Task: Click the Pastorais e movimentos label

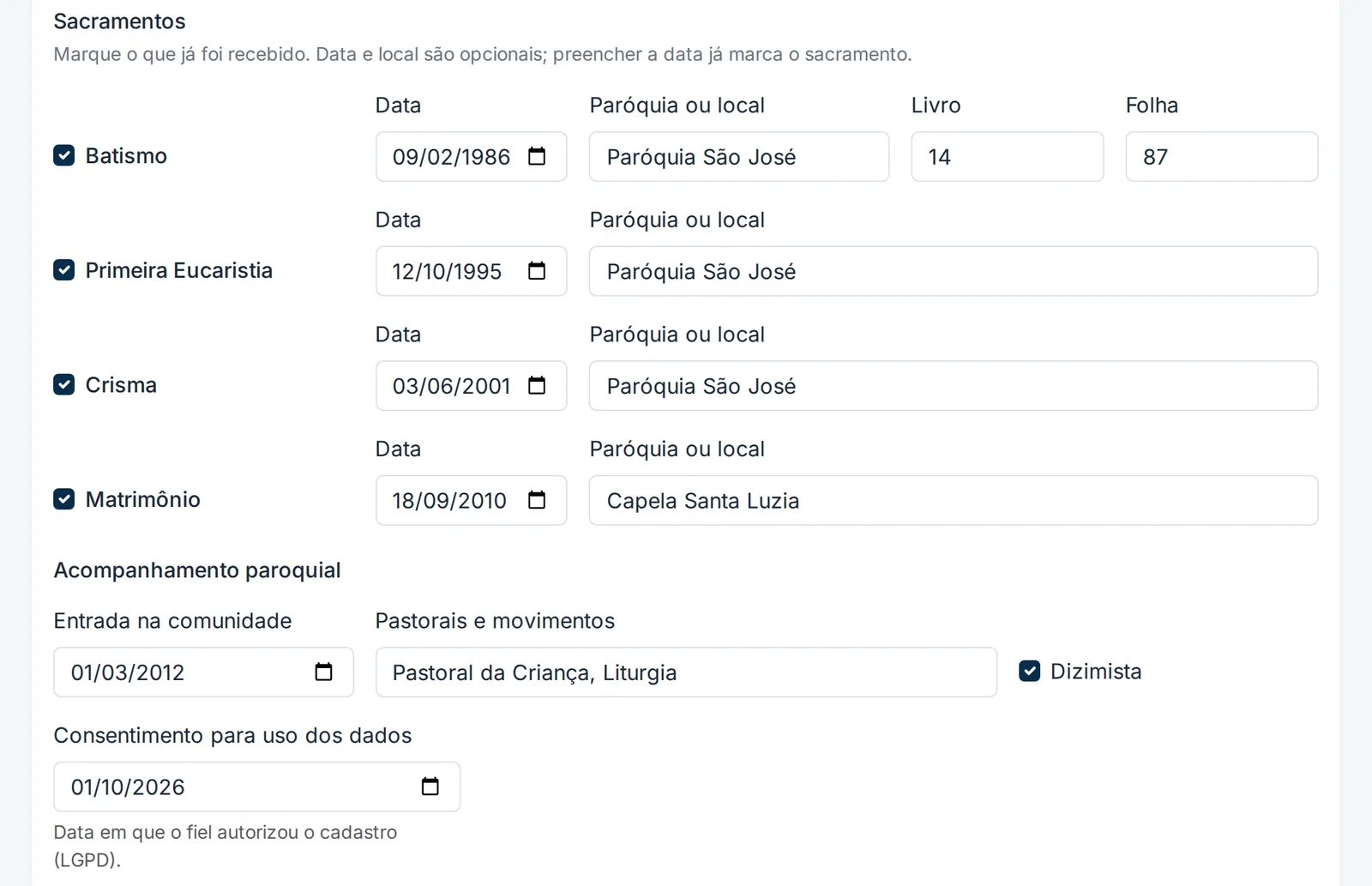Action: click(x=495, y=621)
